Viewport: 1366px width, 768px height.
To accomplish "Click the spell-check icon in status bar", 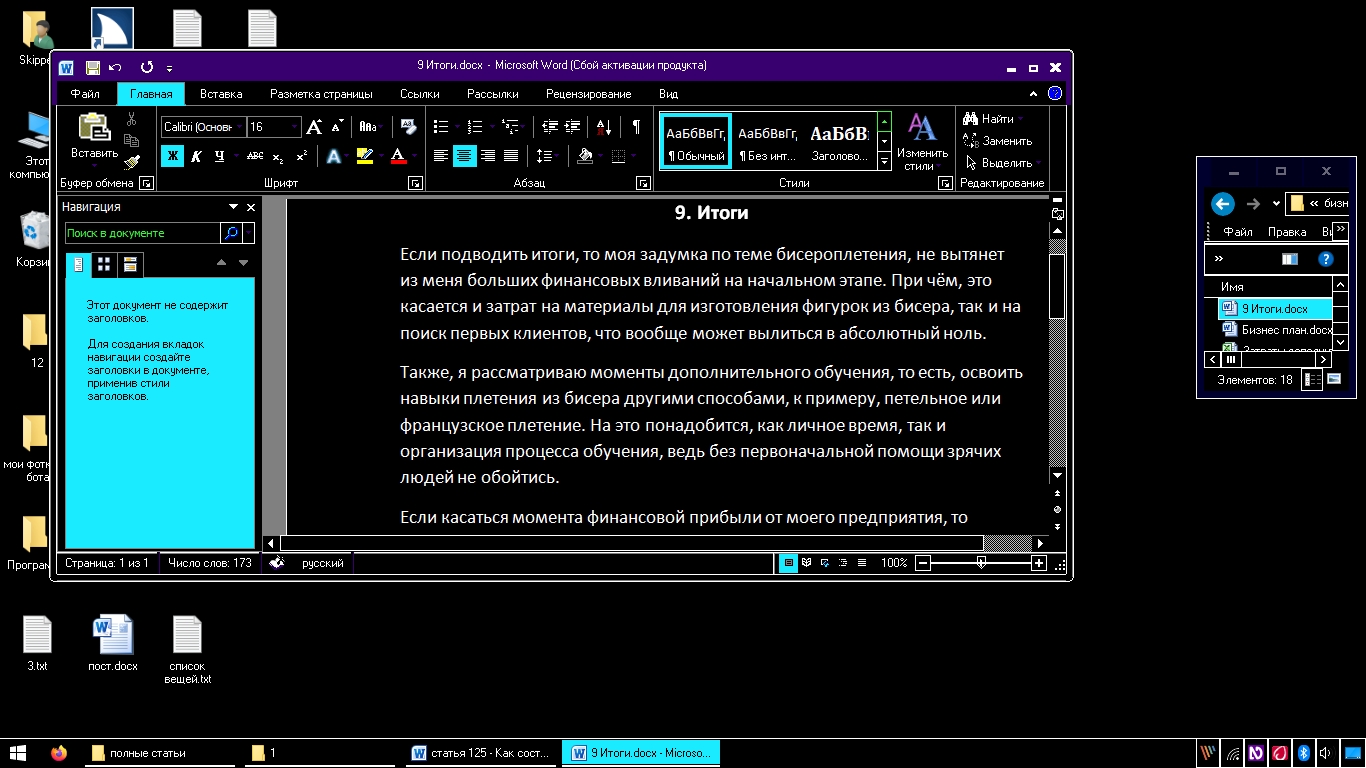I will (x=277, y=563).
